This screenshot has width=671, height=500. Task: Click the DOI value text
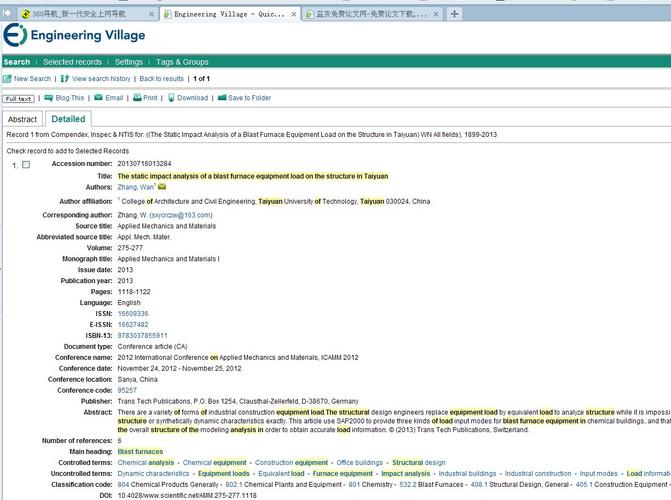point(187,495)
